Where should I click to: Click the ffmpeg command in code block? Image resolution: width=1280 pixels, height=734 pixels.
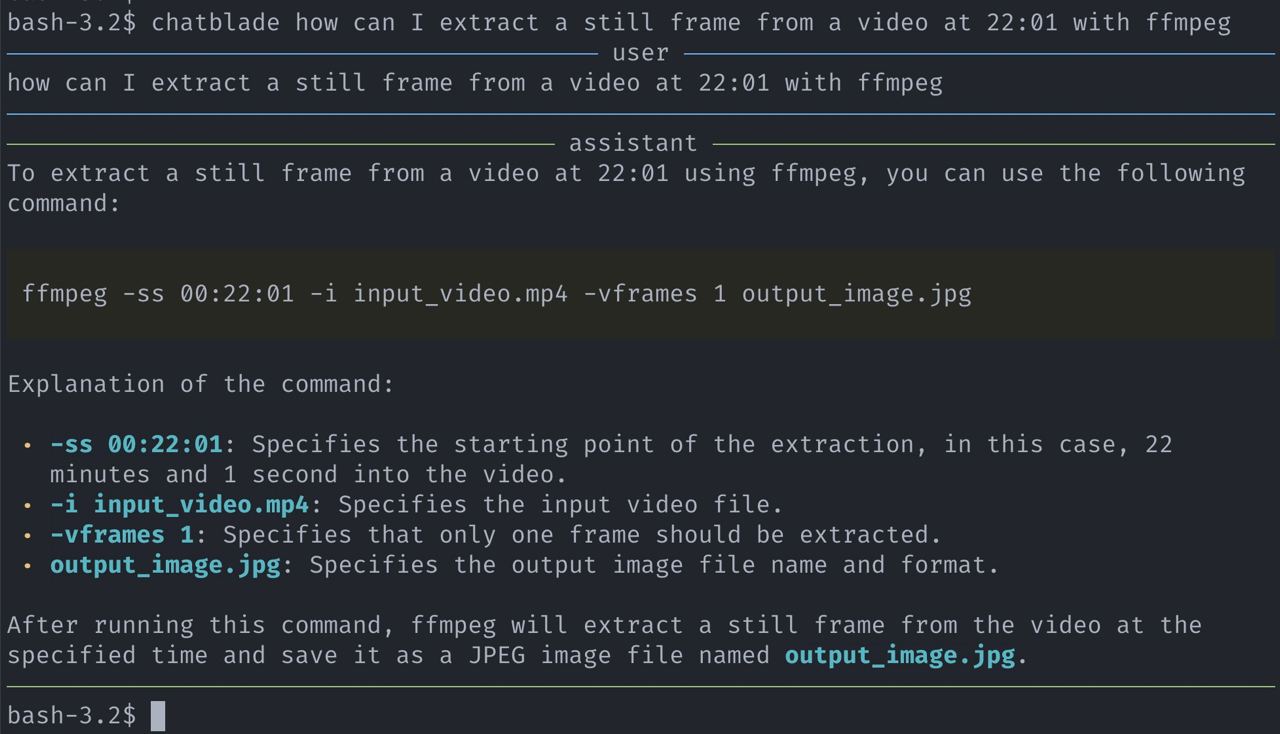coord(497,294)
